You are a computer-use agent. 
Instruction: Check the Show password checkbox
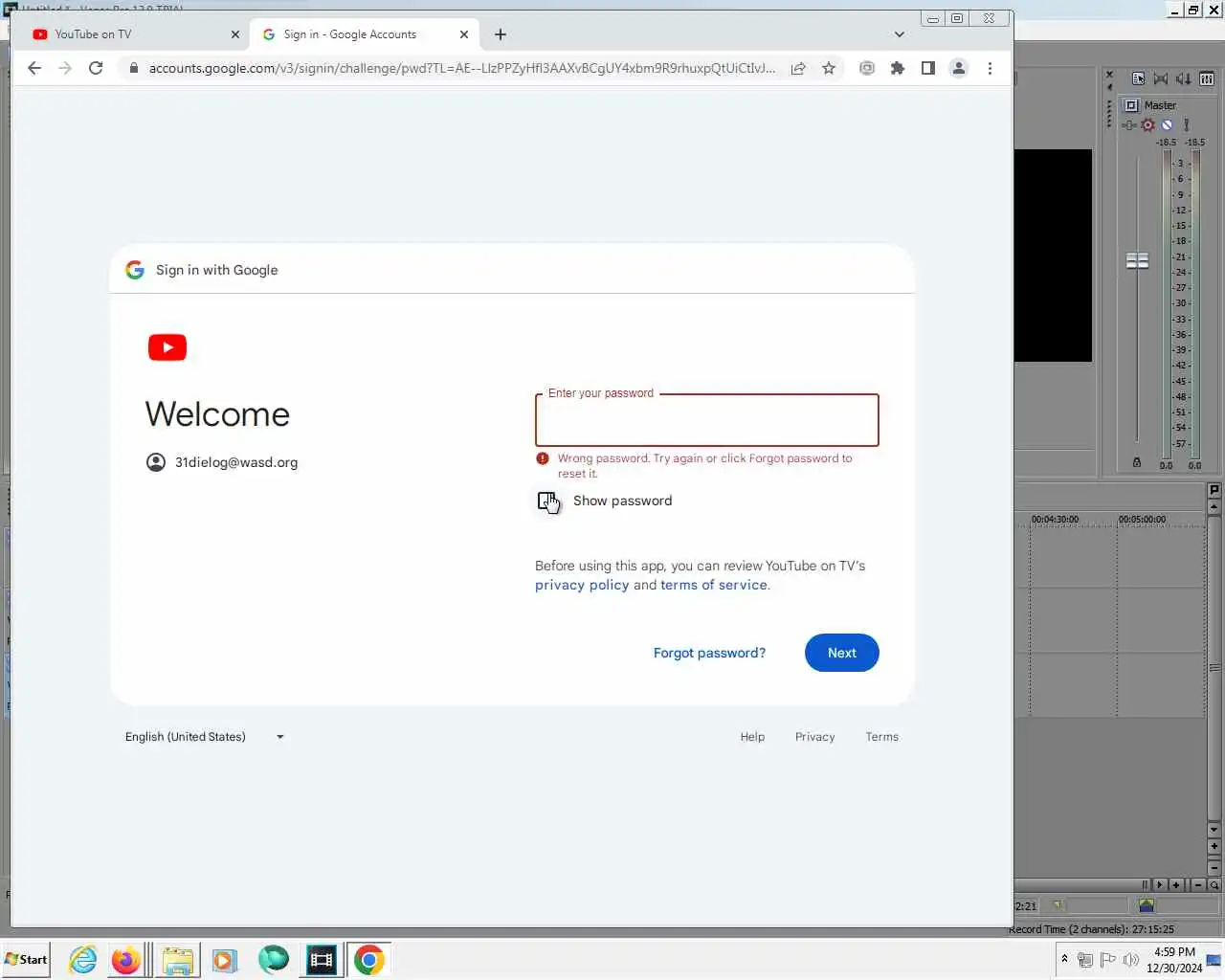546,501
